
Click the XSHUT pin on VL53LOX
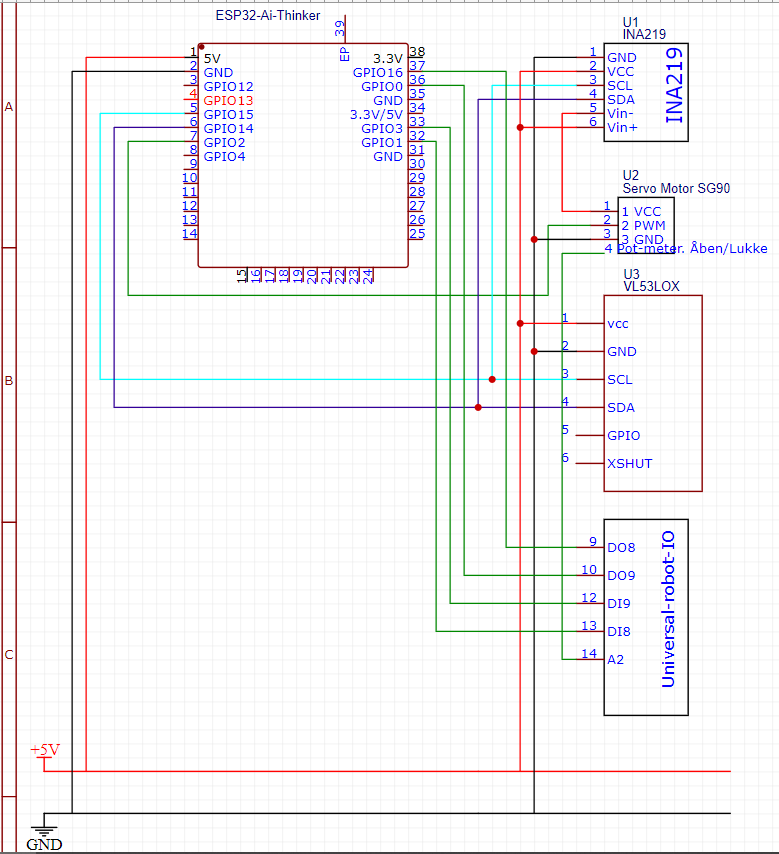pos(630,464)
